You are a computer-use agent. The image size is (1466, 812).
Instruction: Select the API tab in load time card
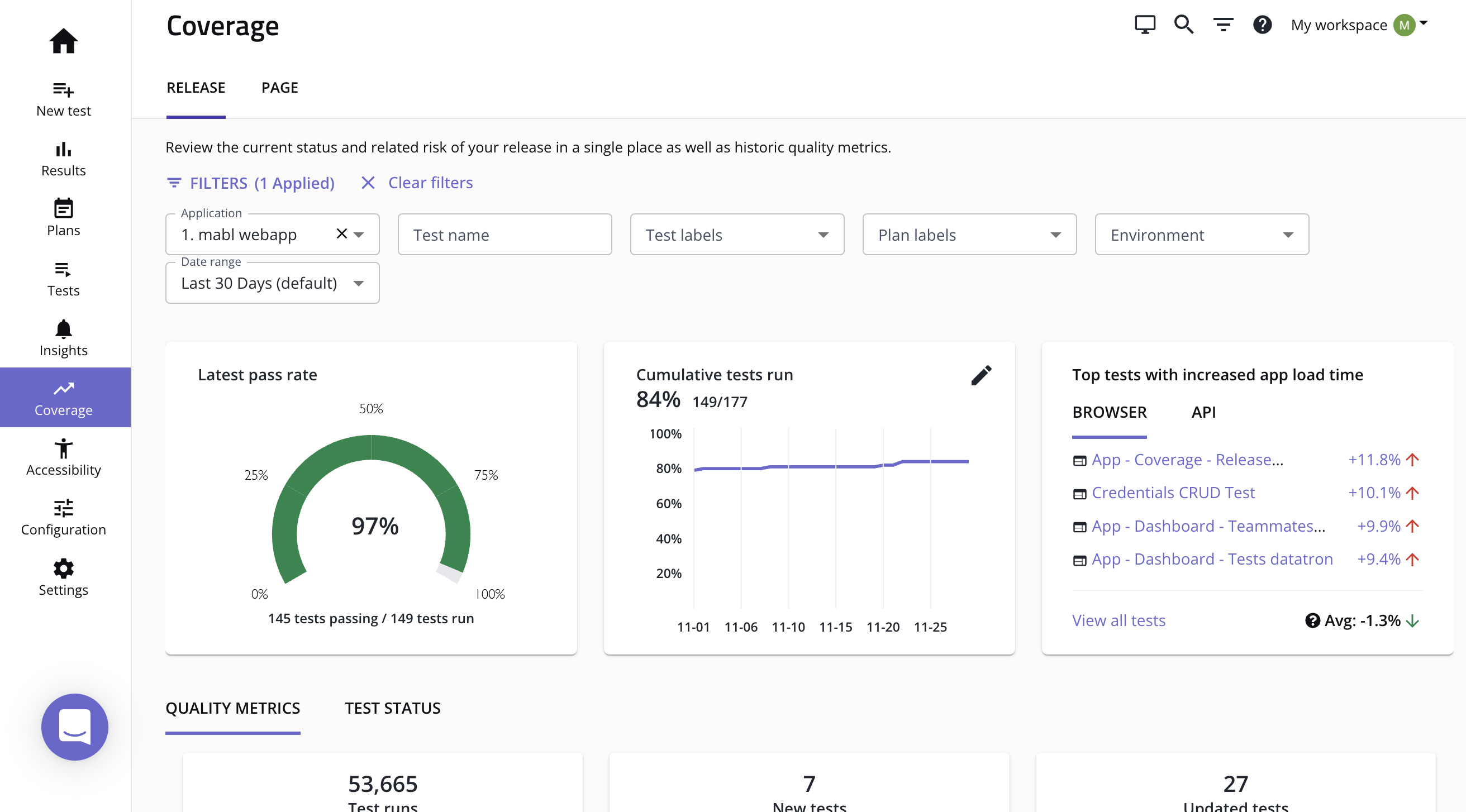(1203, 412)
